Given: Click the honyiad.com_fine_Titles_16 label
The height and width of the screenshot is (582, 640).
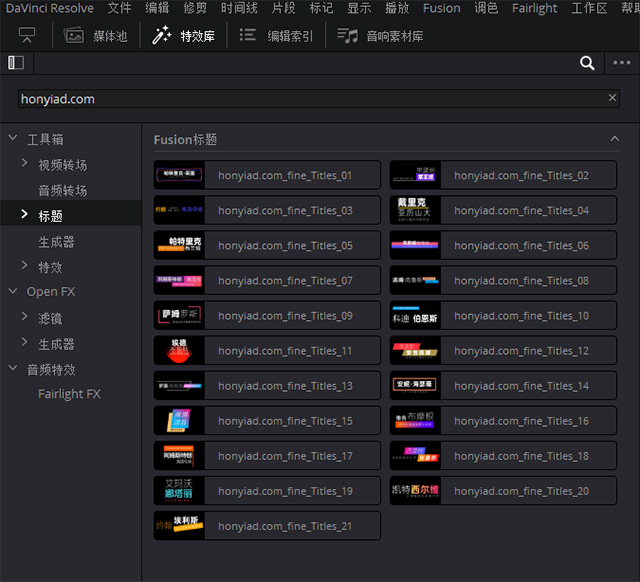Looking at the screenshot, I should pos(522,421).
